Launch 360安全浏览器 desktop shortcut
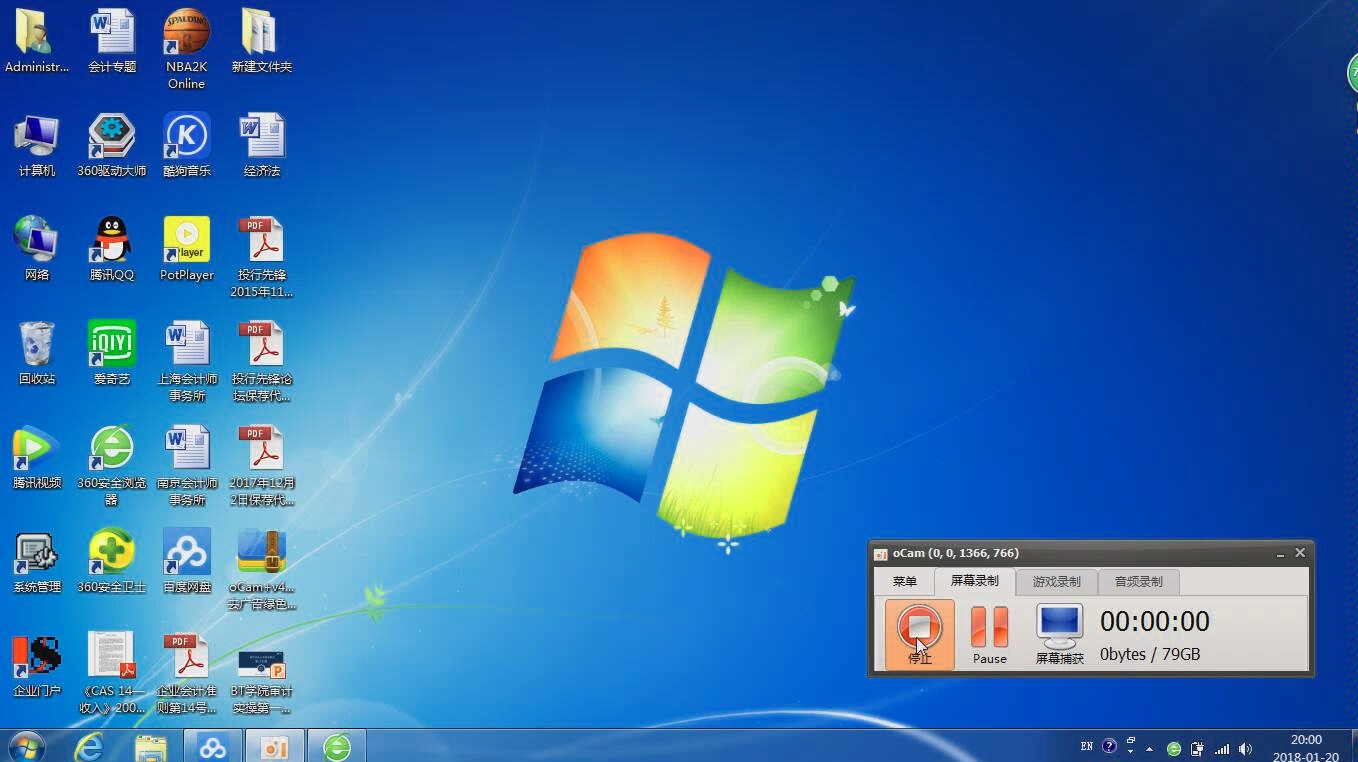 click(112, 465)
